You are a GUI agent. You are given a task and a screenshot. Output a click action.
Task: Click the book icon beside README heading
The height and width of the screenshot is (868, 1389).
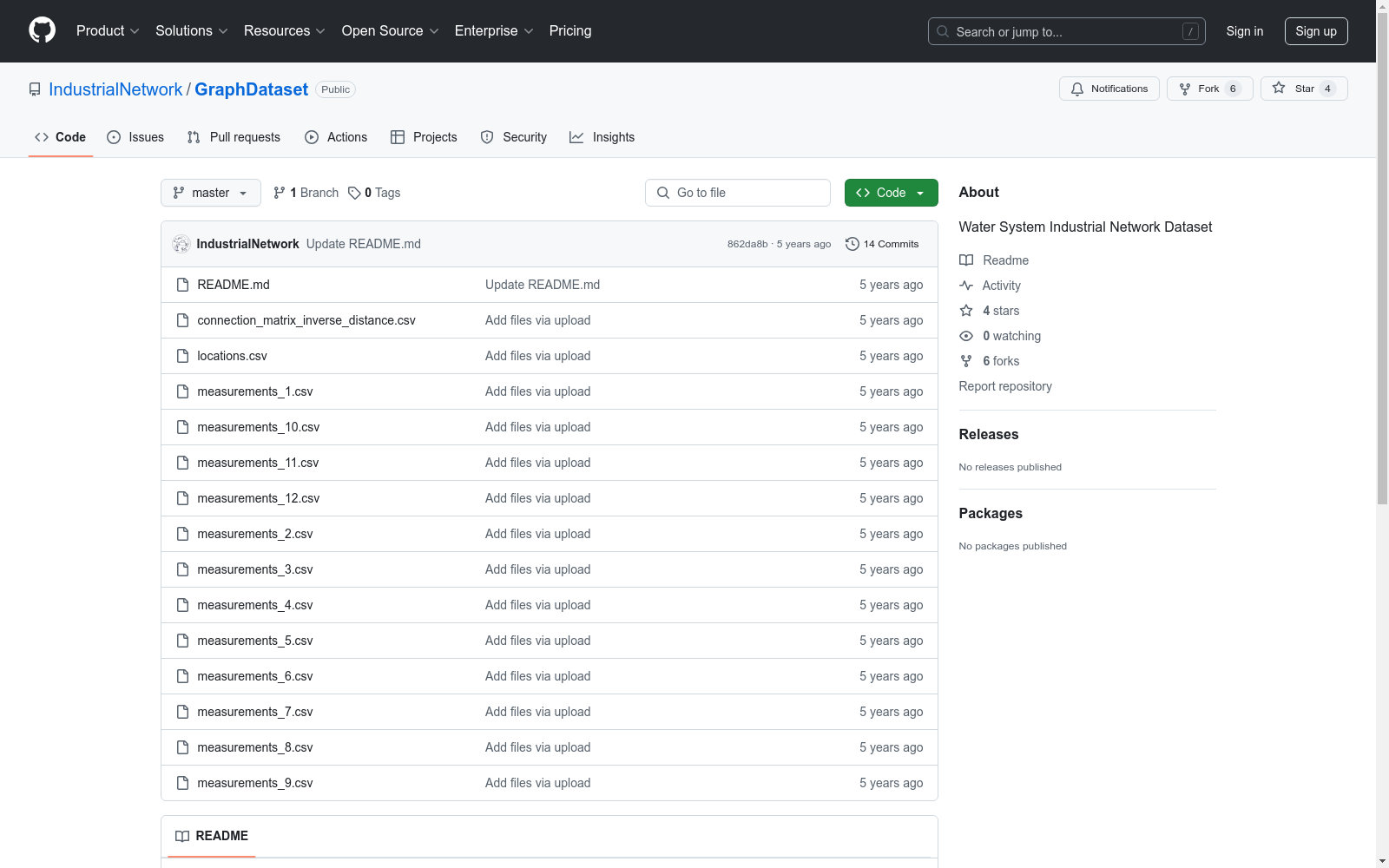pyautogui.click(x=182, y=836)
